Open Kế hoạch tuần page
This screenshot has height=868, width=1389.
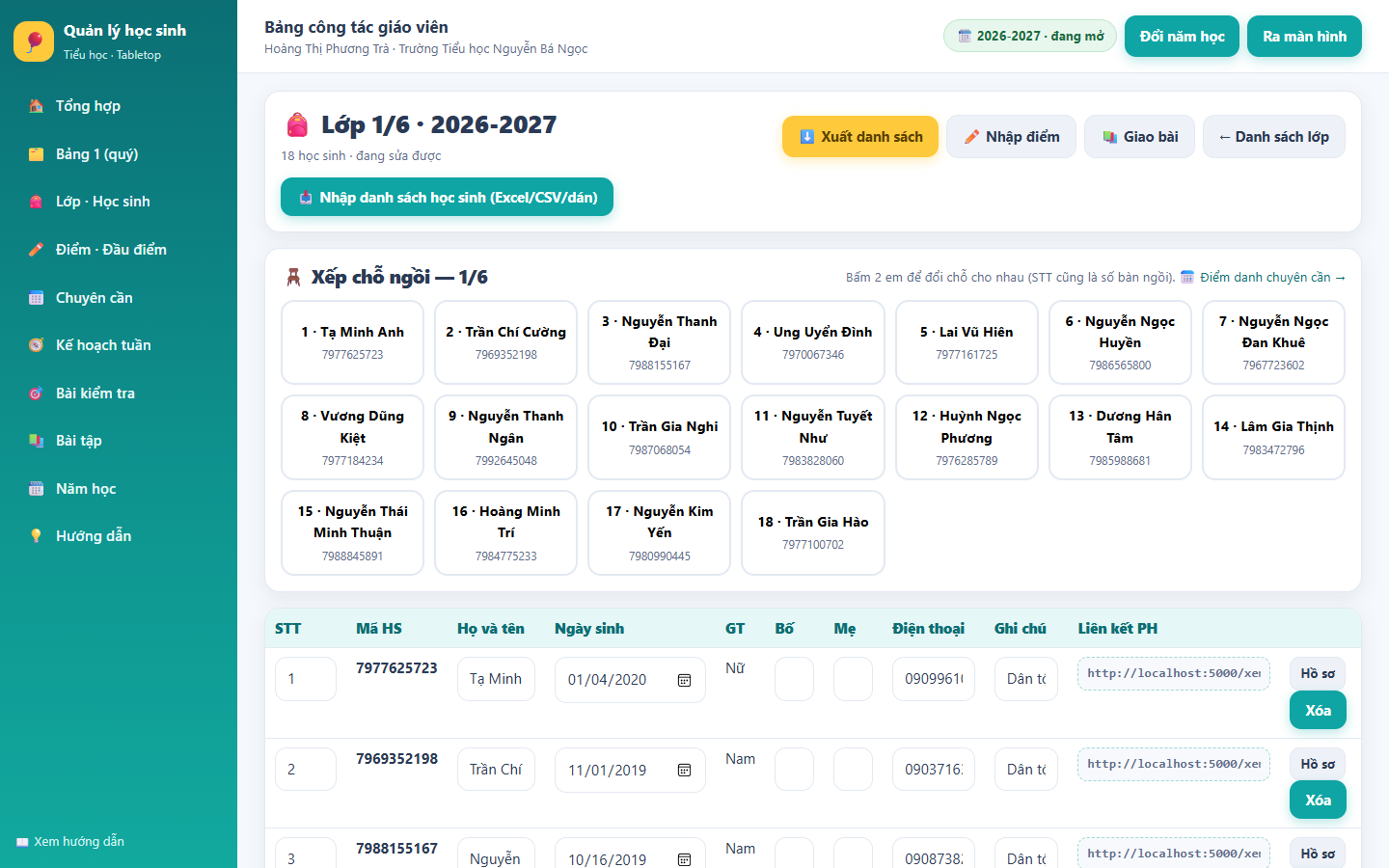tap(119, 345)
